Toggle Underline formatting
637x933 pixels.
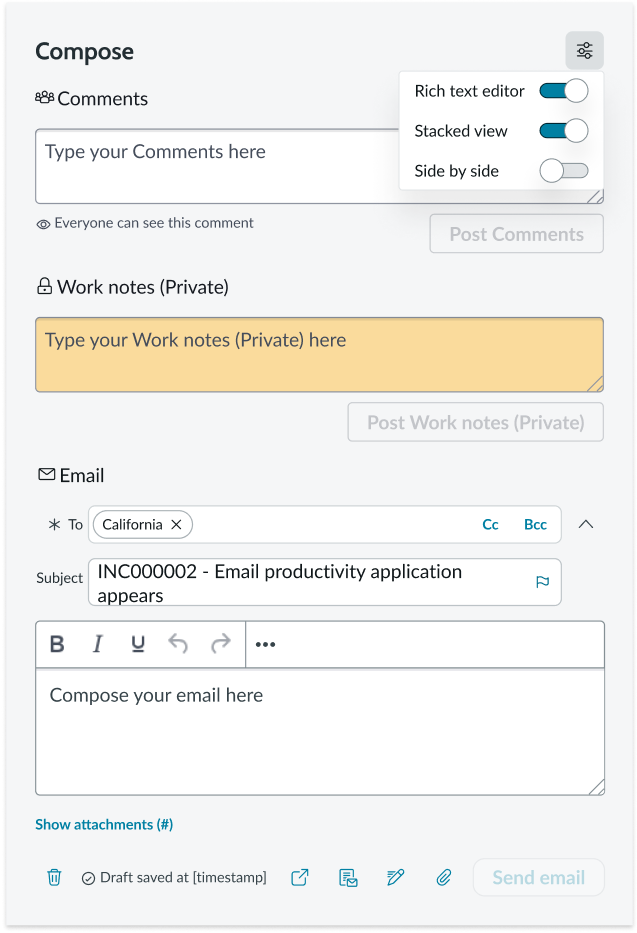(138, 644)
